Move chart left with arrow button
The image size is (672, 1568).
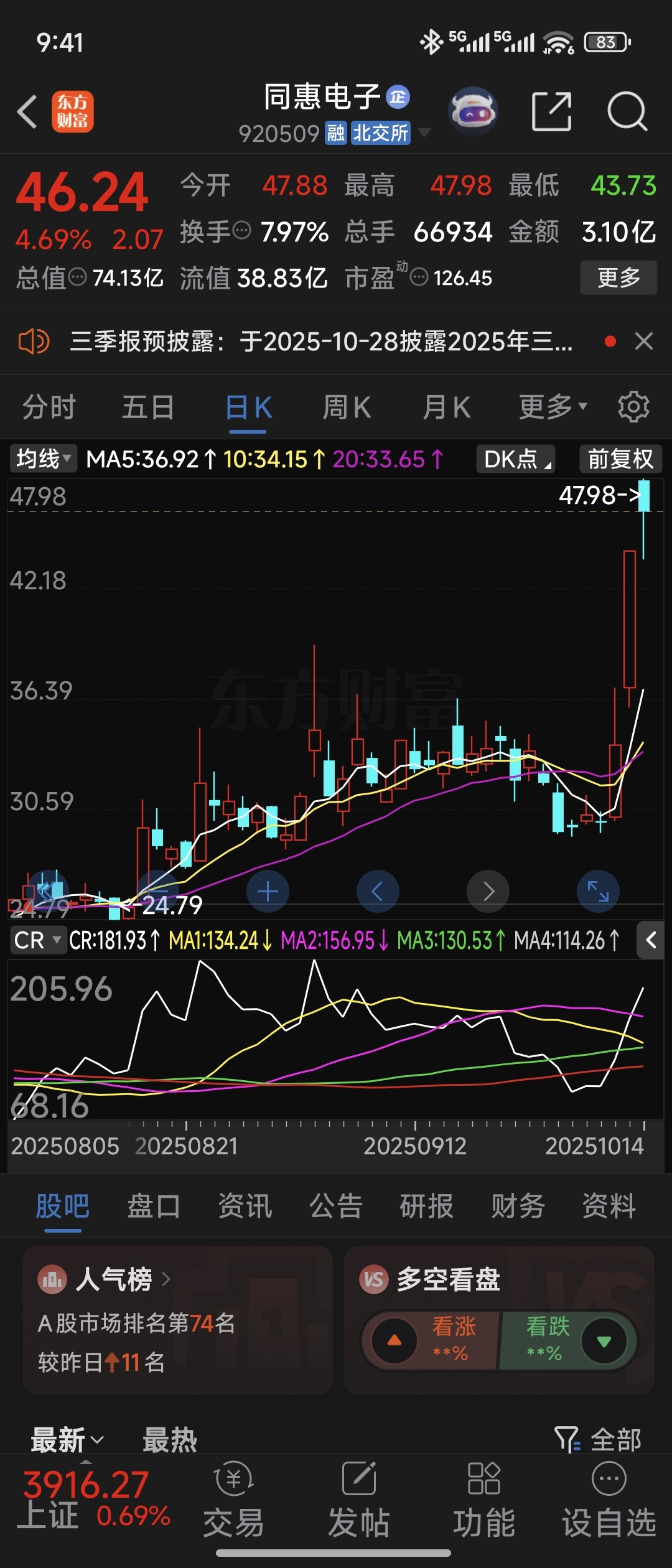(378, 892)
